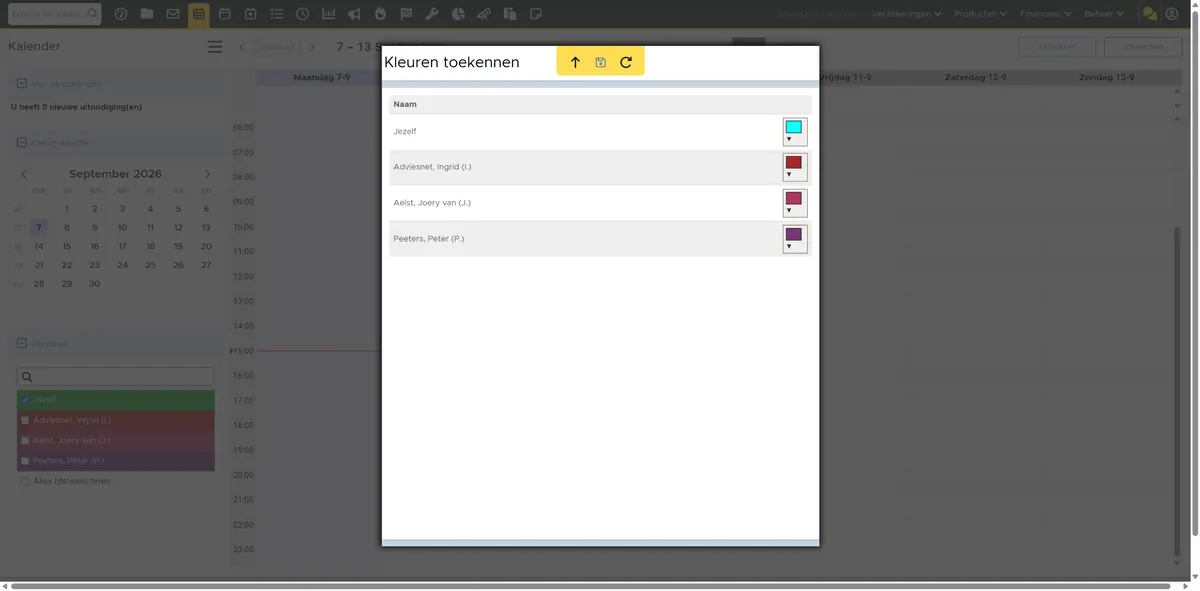Open the highlighted calendar grid icon
The image size is (1200, 591).
(x=199, y=14)
